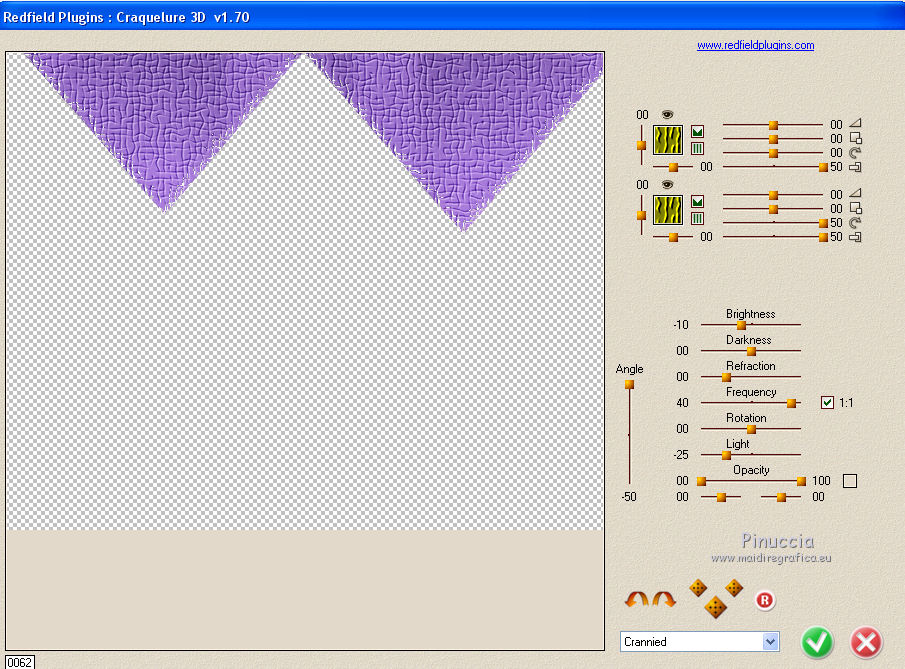Click the lower layer overlapping squares scale icon
Viewport: 905px width, 669px height.
[x=855, y=208]
